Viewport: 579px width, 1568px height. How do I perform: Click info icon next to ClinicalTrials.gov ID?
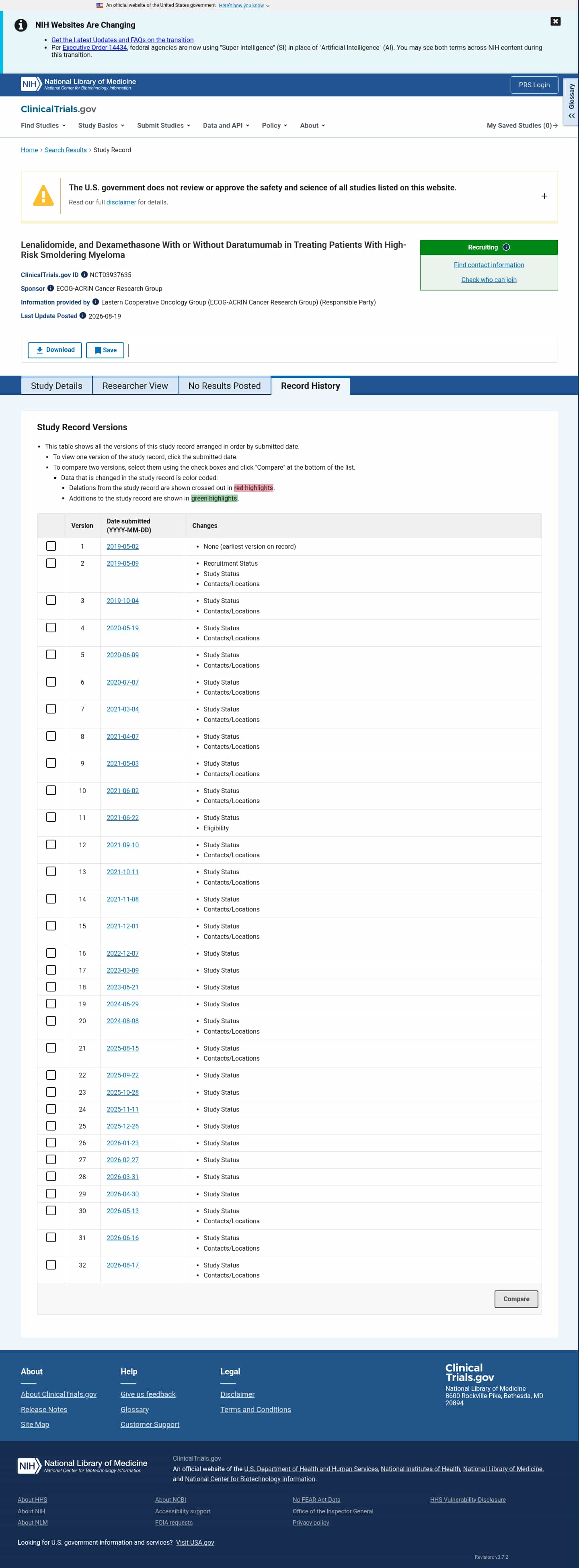84,274
